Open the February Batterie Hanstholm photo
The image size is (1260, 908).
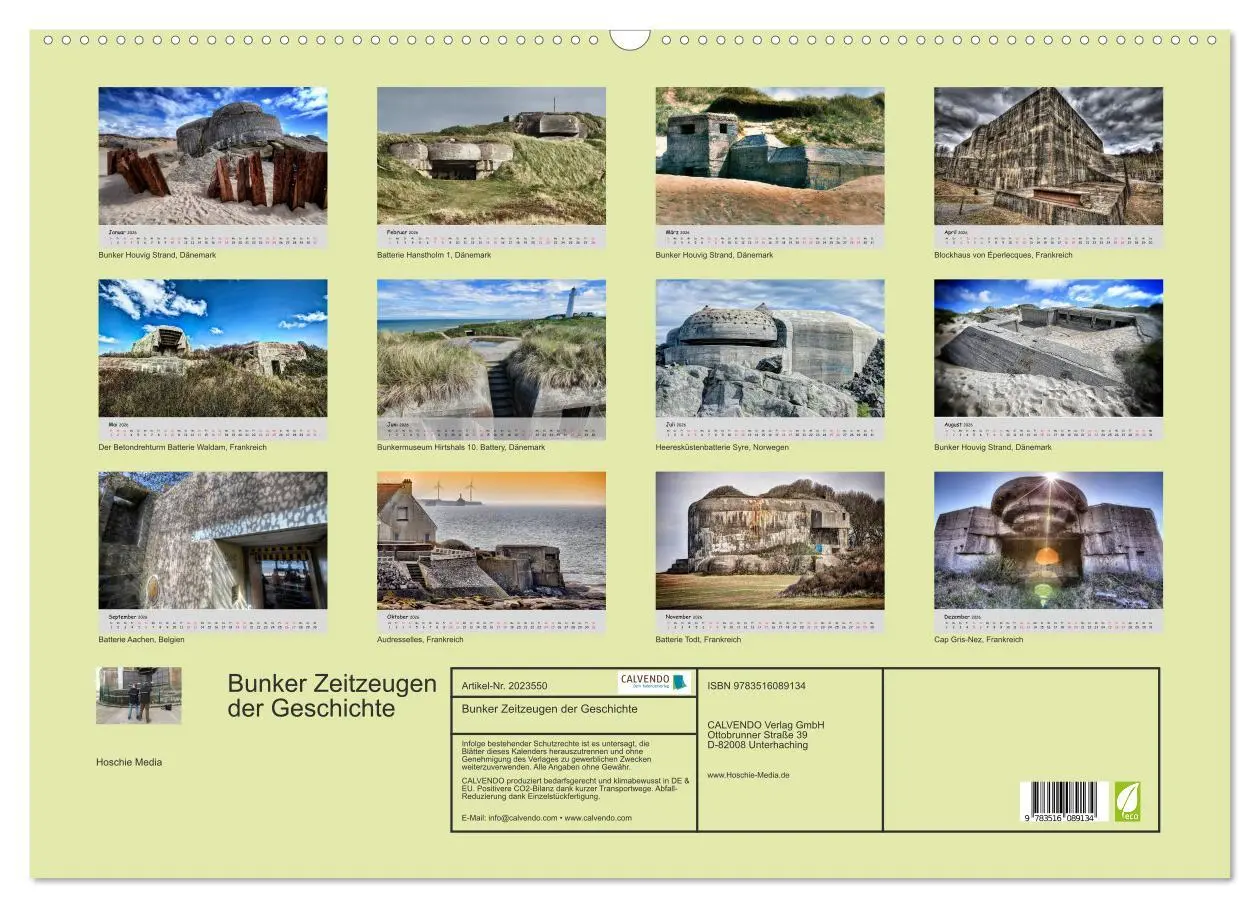(x=491, y=156)
